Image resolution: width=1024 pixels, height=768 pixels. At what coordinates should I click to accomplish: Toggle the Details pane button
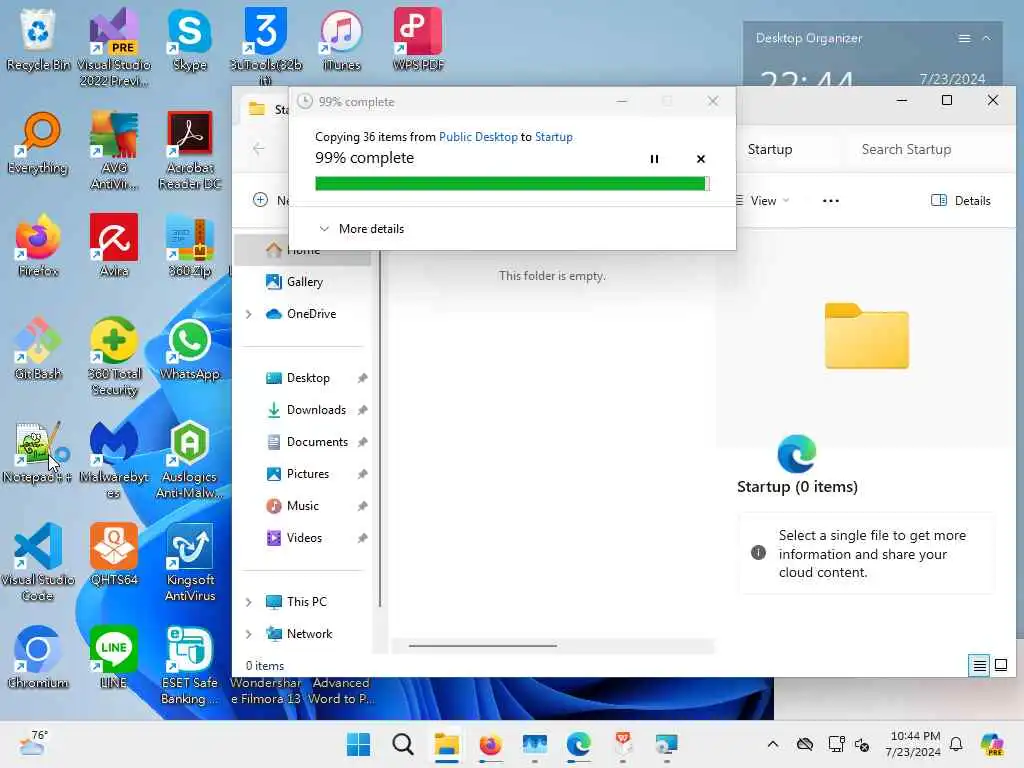tap(961, 200)
